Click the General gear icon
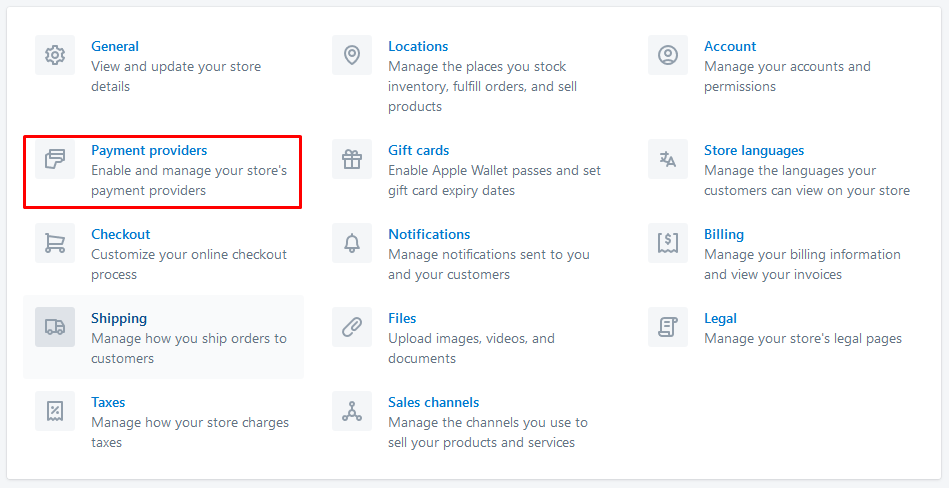This screenshot has width=949, height=488. coord(55,55)
